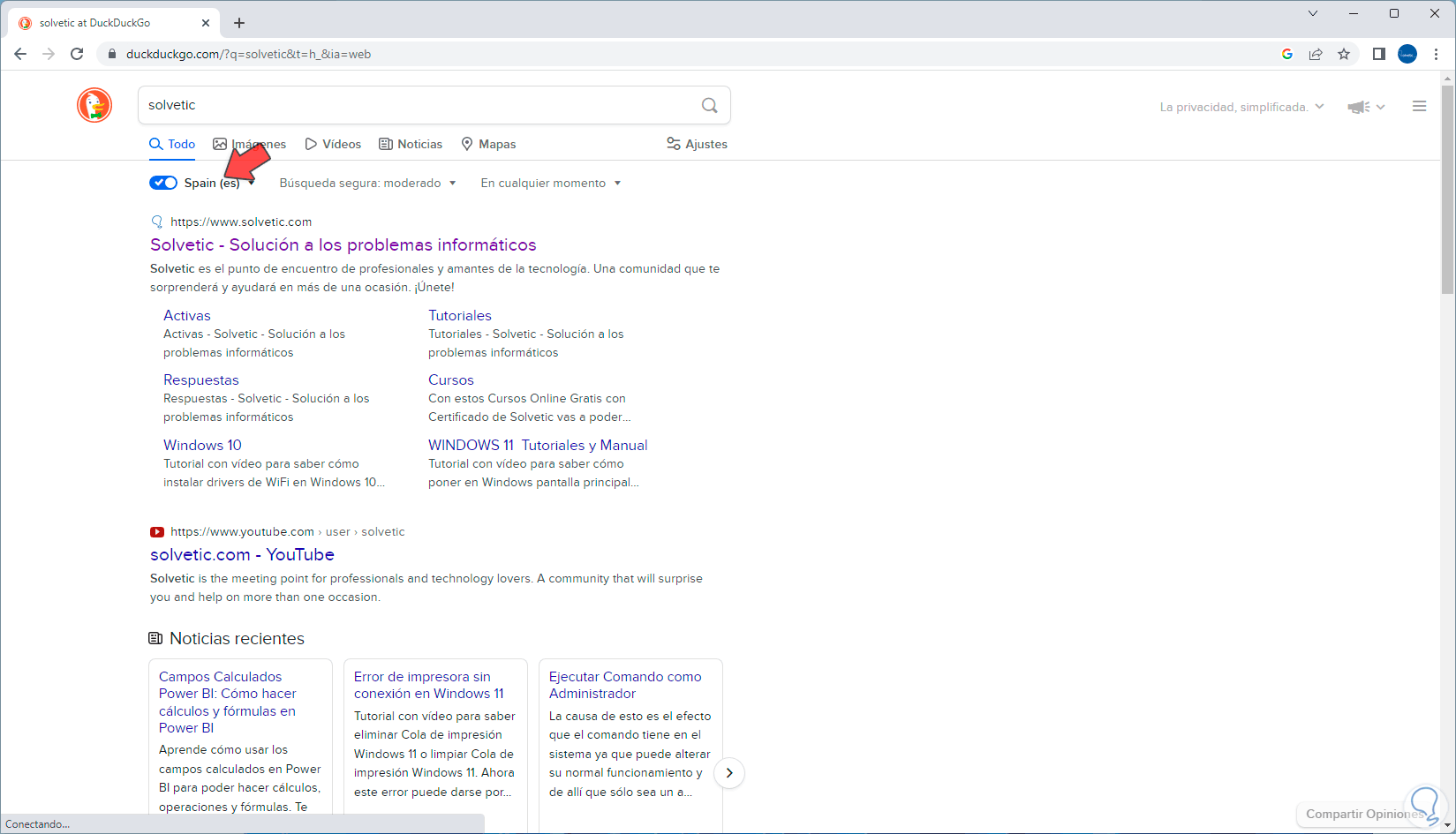This screenshot has height=834, width=1456.
Task: Open the Ejecutar Comando como Administrador article
Action: pyautogui.click(x=625, y=685)
